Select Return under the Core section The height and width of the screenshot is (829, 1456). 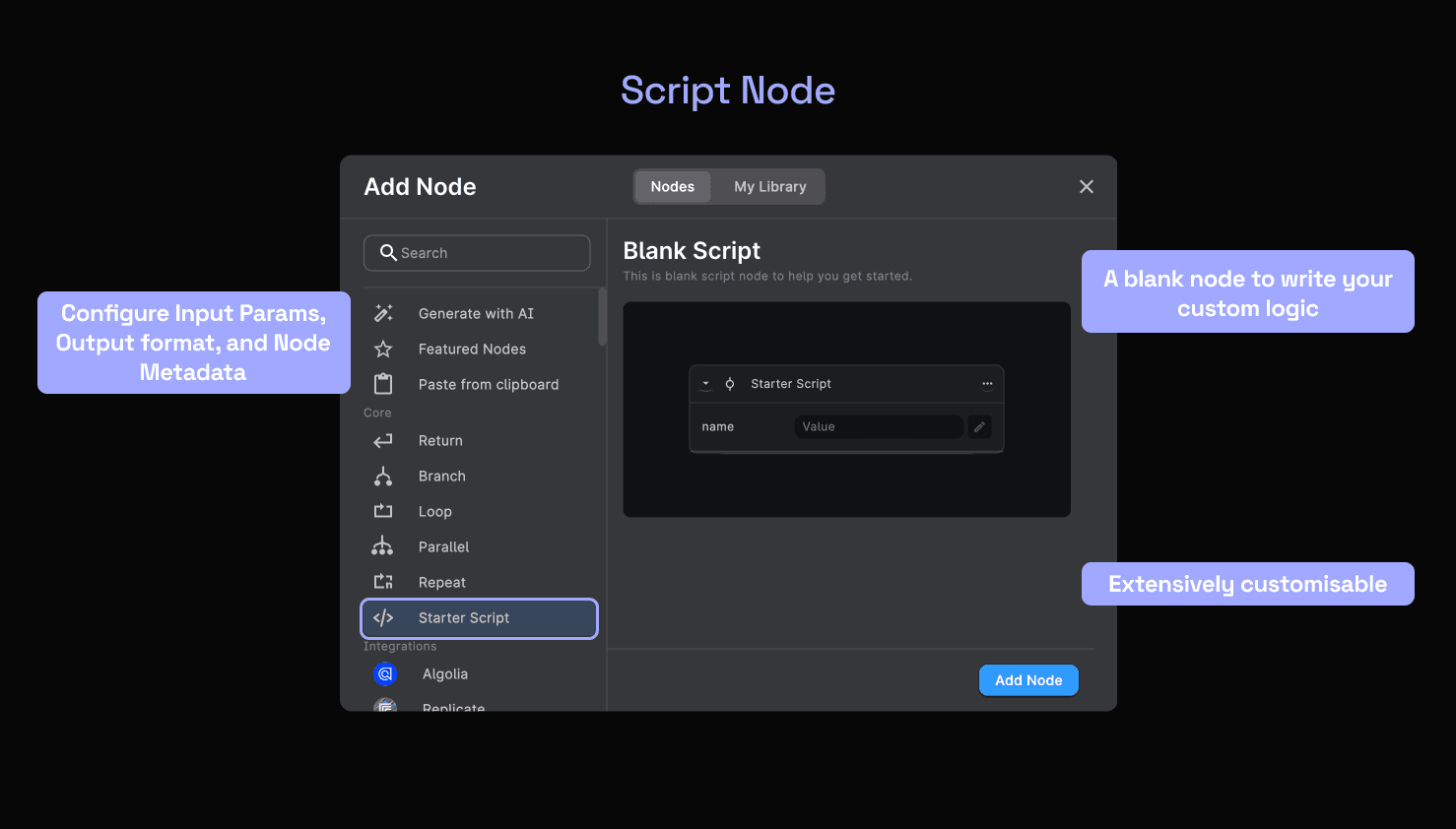click(440, 440)
